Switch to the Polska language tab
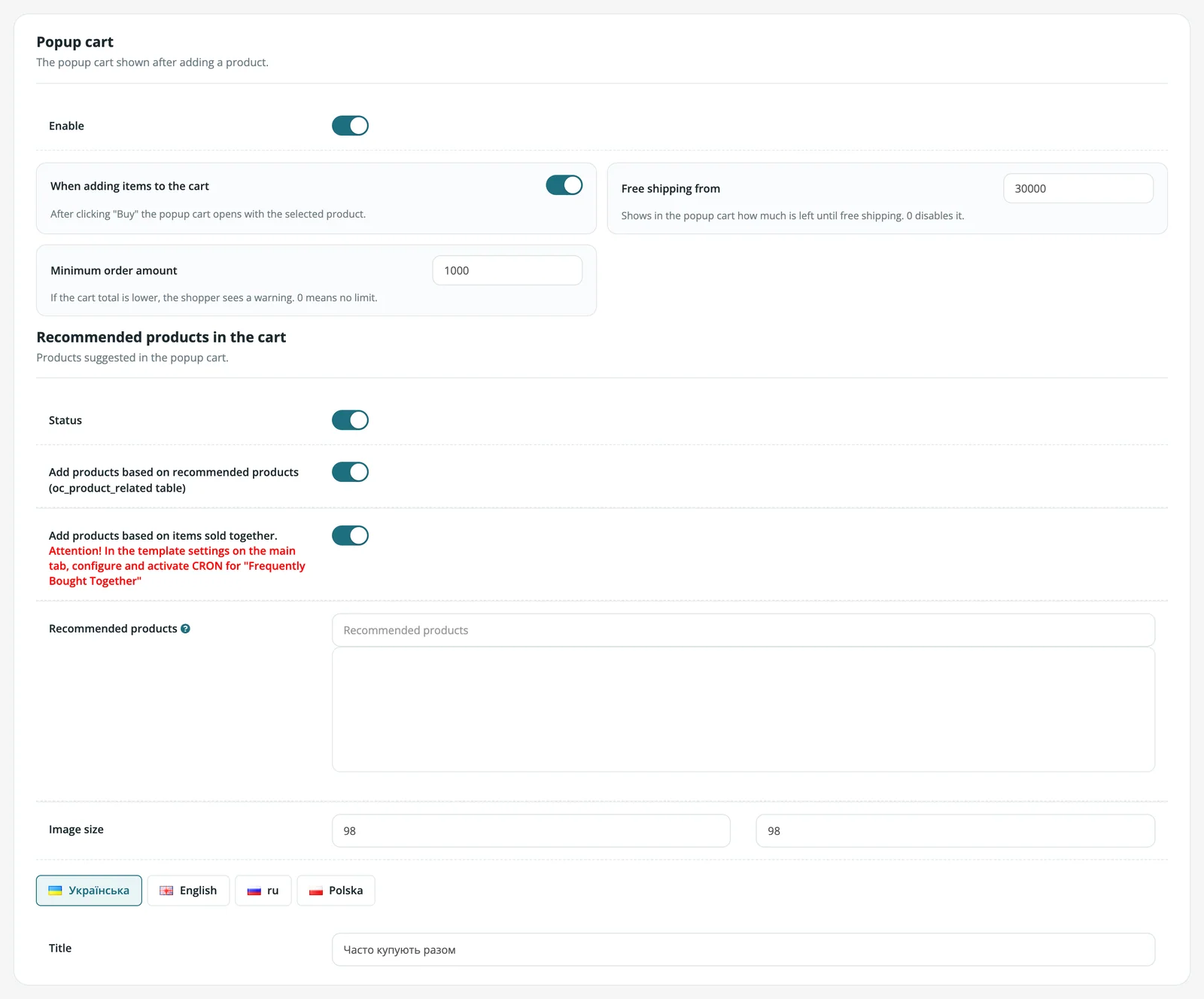Screen dimensions: 1204x999 click(x=336, y=891)
